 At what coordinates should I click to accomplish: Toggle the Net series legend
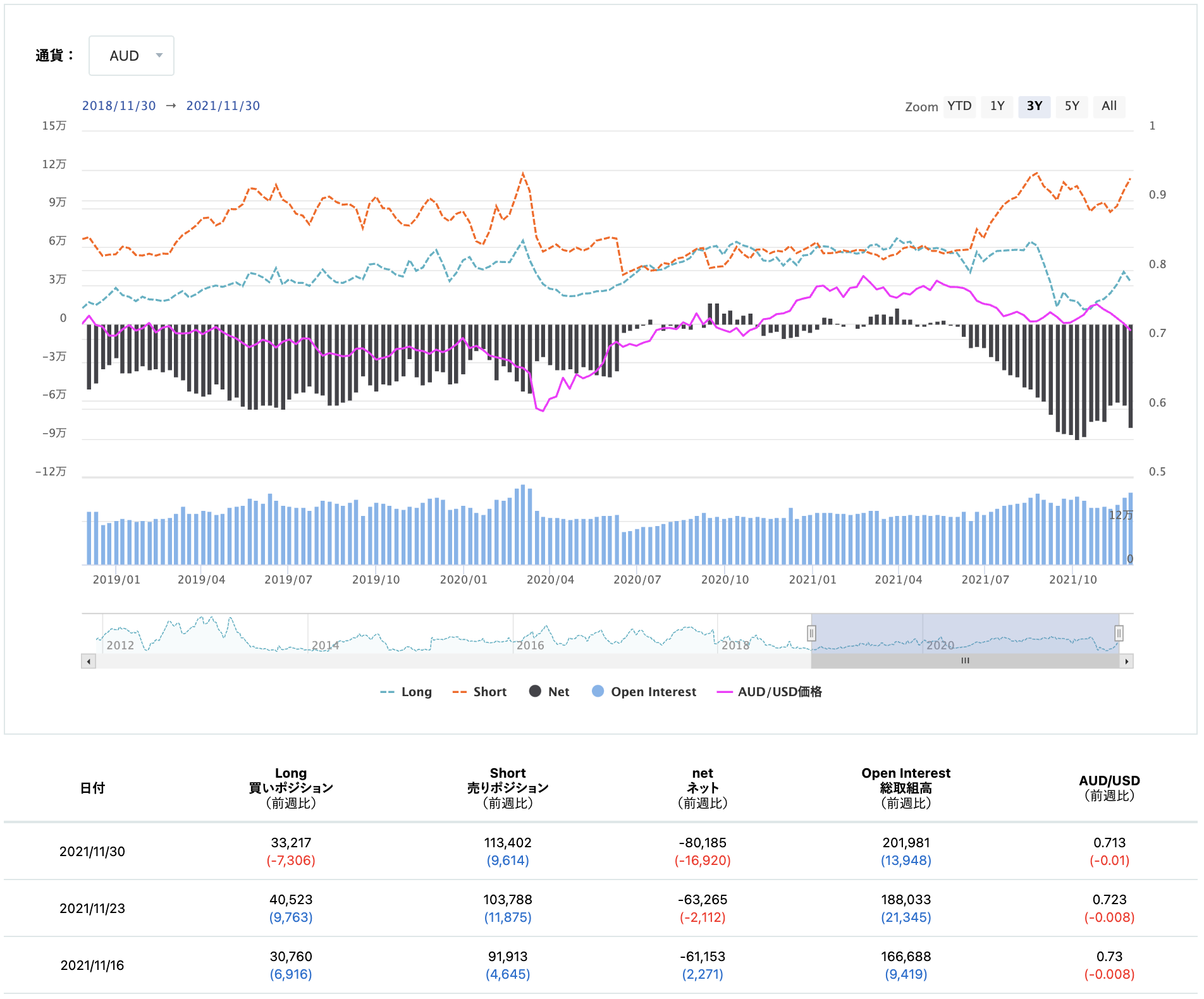pyautogui.click(x=550, y=692)
